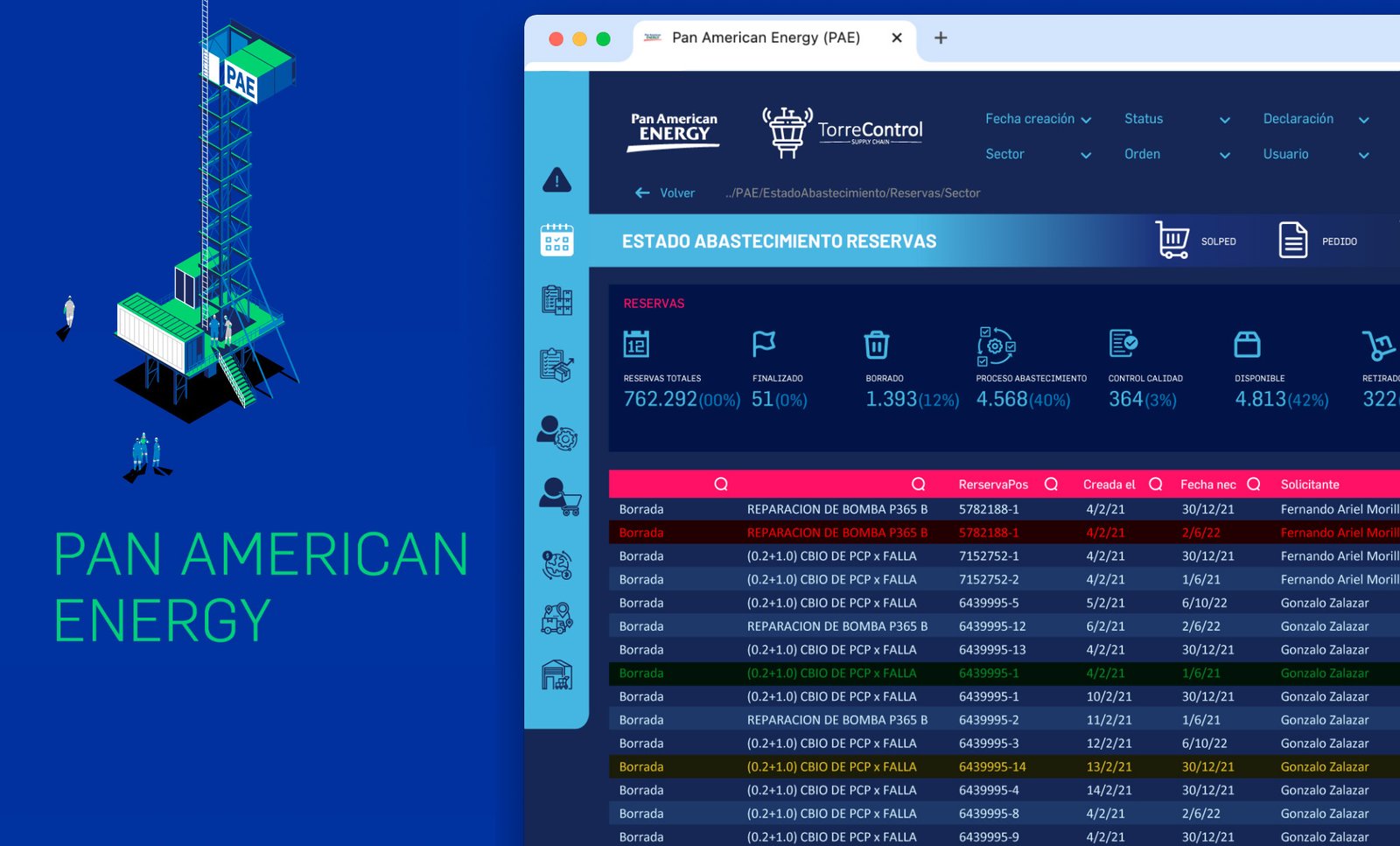Click the warning triangle alert icon in sidebar

tap(556, 180)
